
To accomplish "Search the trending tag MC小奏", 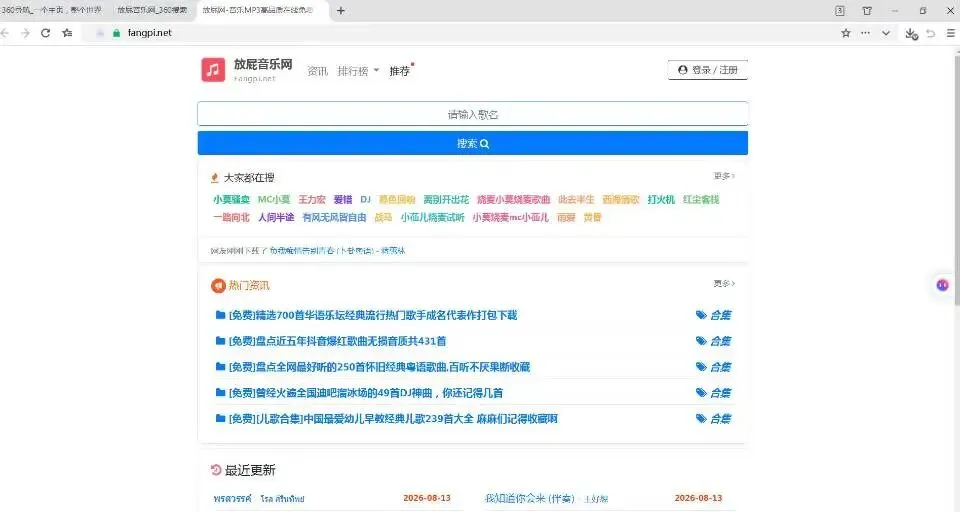I will point(274,199).
